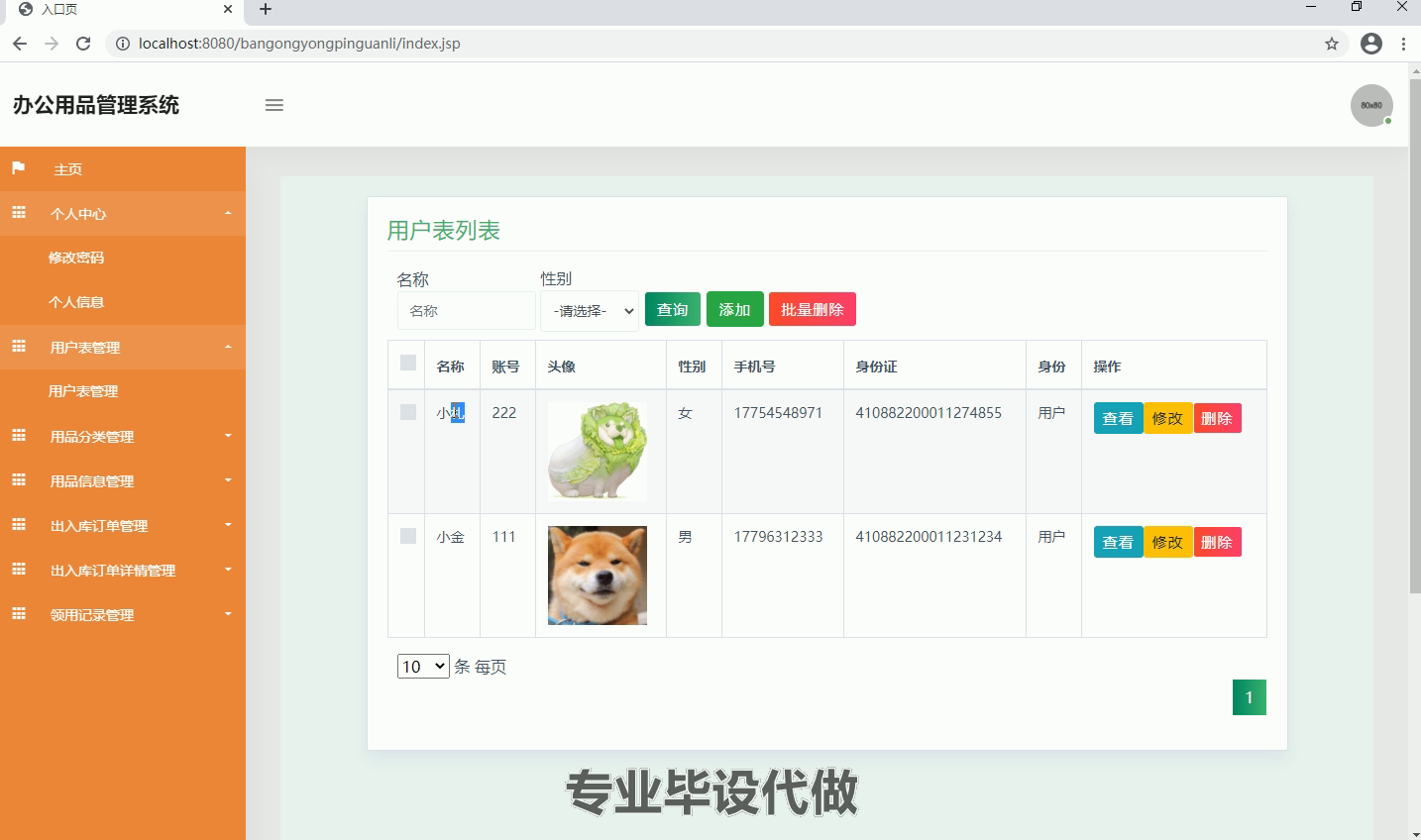
Task: Click the 小金 name cell
Action: click(x=450, y=536)
